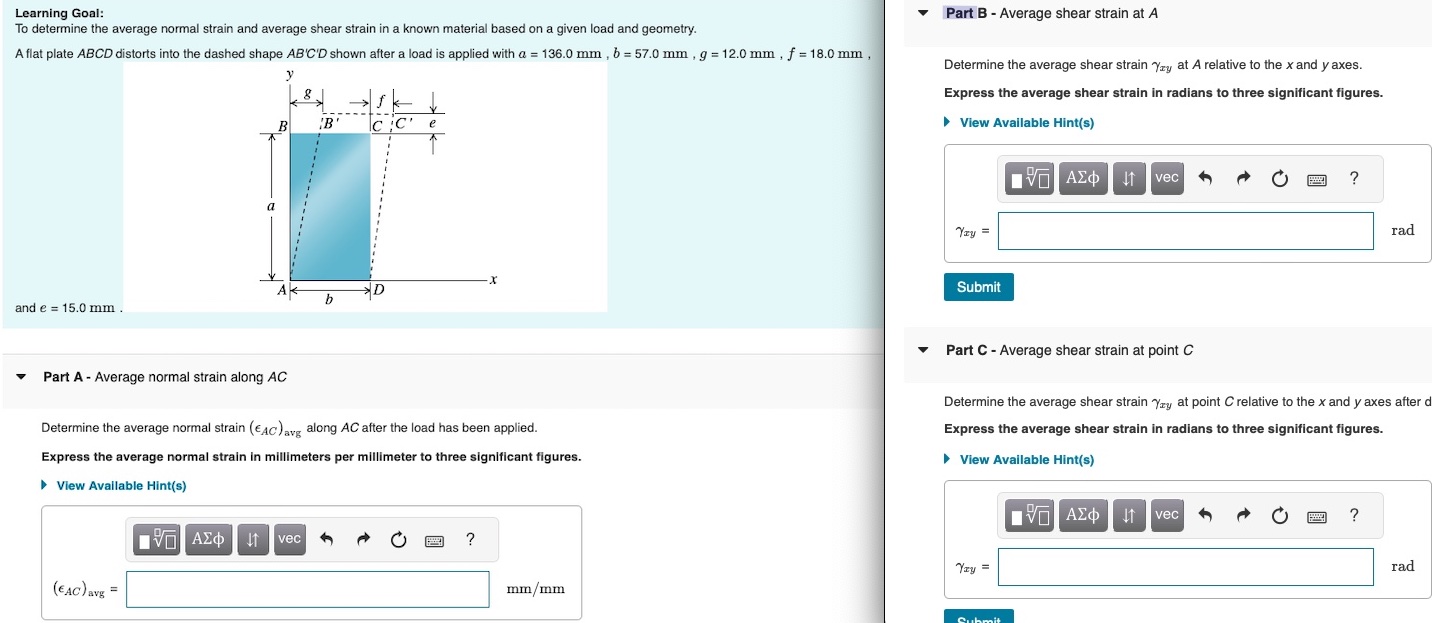Viewport: 1432px width, 623px height.
Task: Collapse the Part A section triangle
Action: tap(21, 377)
